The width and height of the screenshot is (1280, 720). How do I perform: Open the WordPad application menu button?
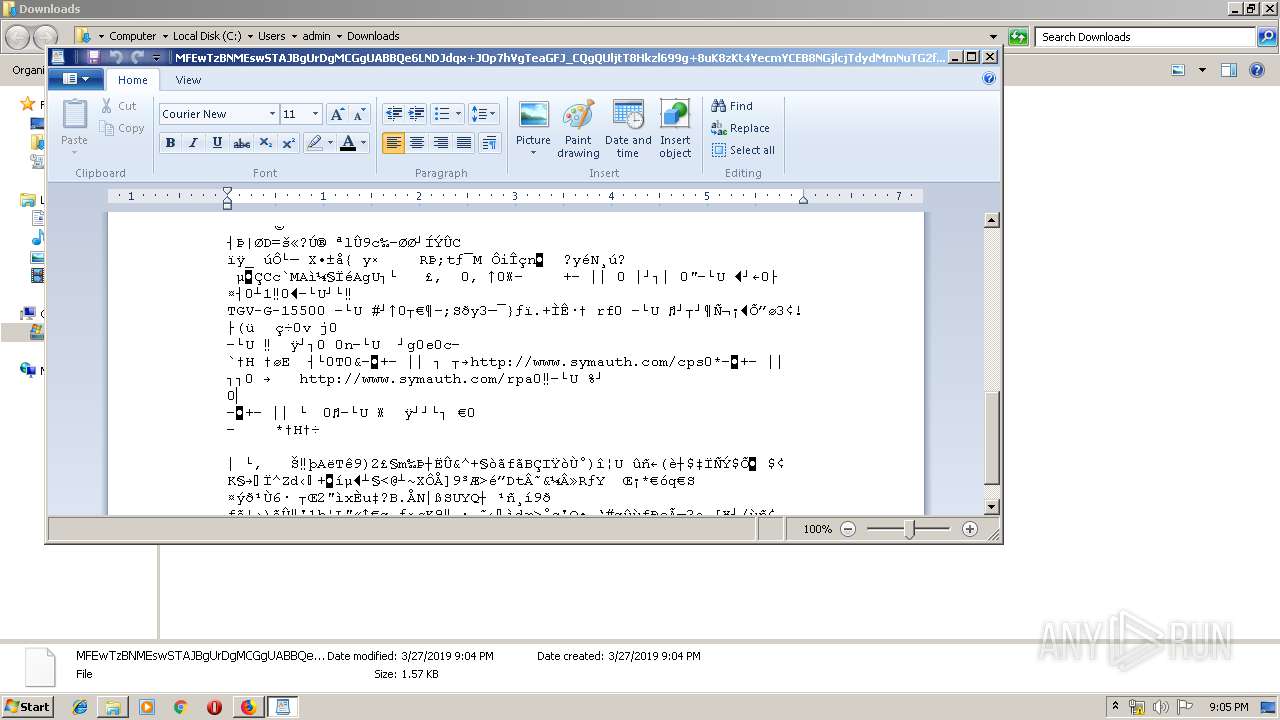76,79
